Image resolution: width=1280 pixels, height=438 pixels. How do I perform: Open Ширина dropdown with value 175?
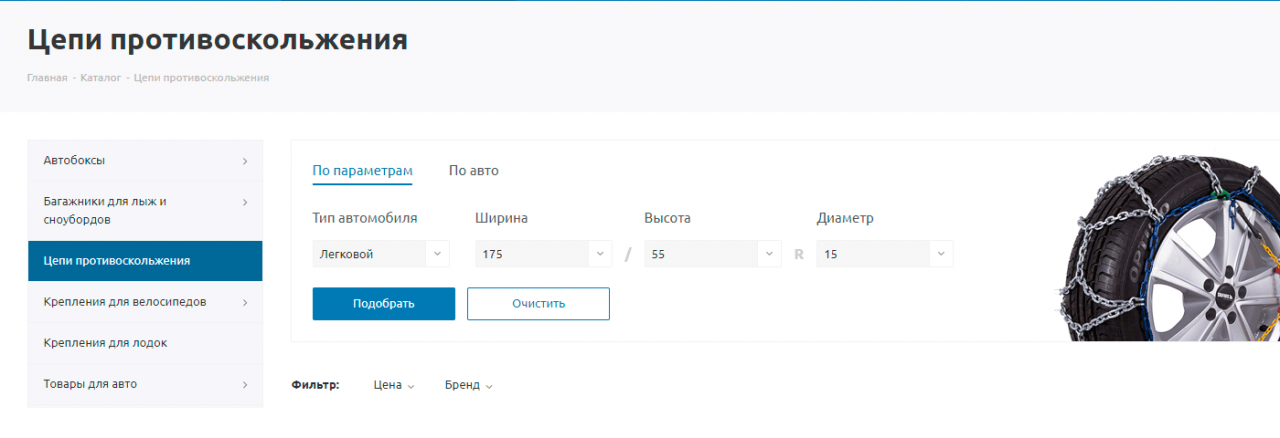click(544, 254)
